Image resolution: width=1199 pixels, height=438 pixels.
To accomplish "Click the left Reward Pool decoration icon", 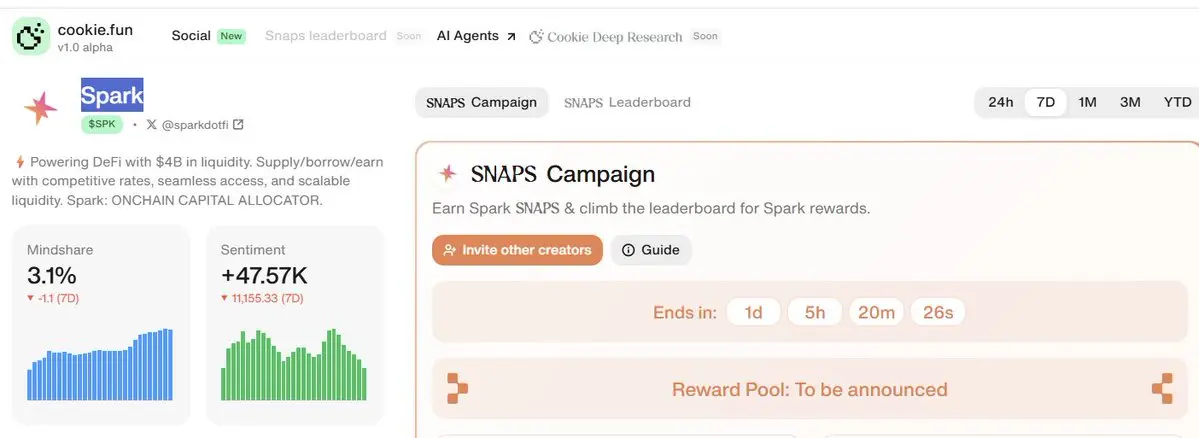I will pos(457,389).
